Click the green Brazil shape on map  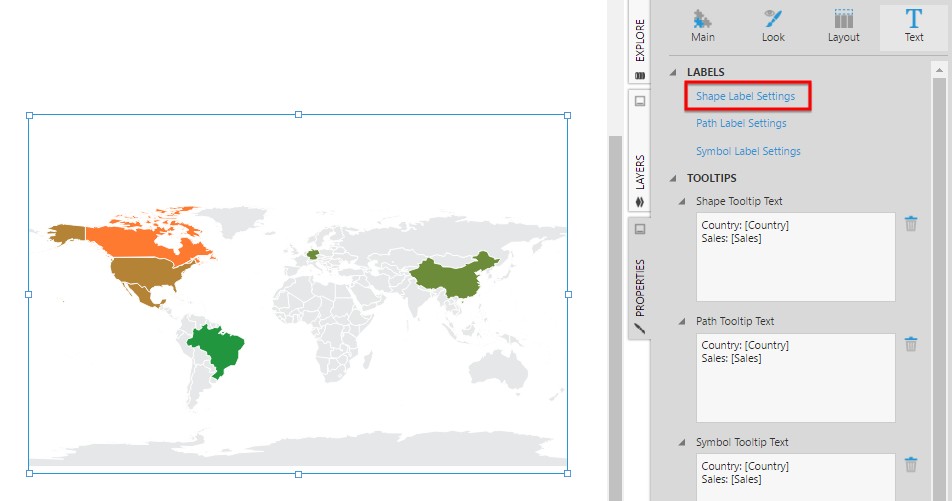(219, 347)
